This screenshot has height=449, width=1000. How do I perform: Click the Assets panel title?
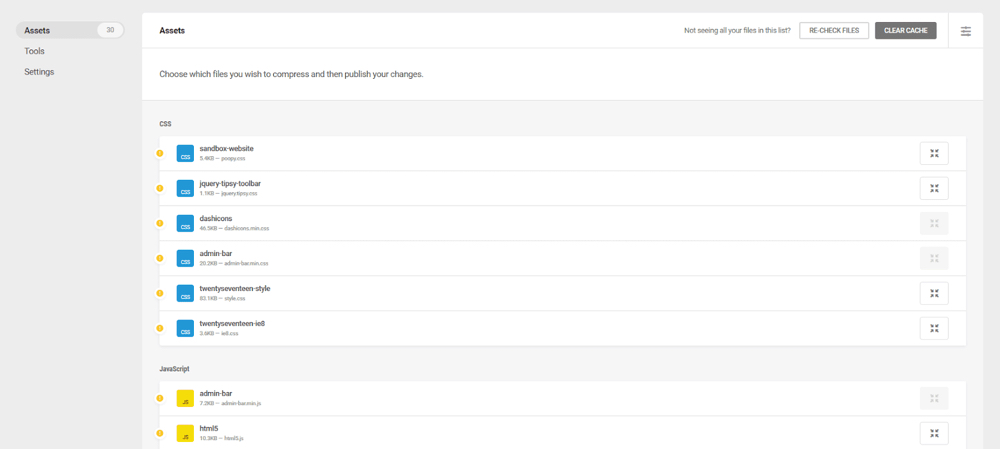[x=172, y=31]
